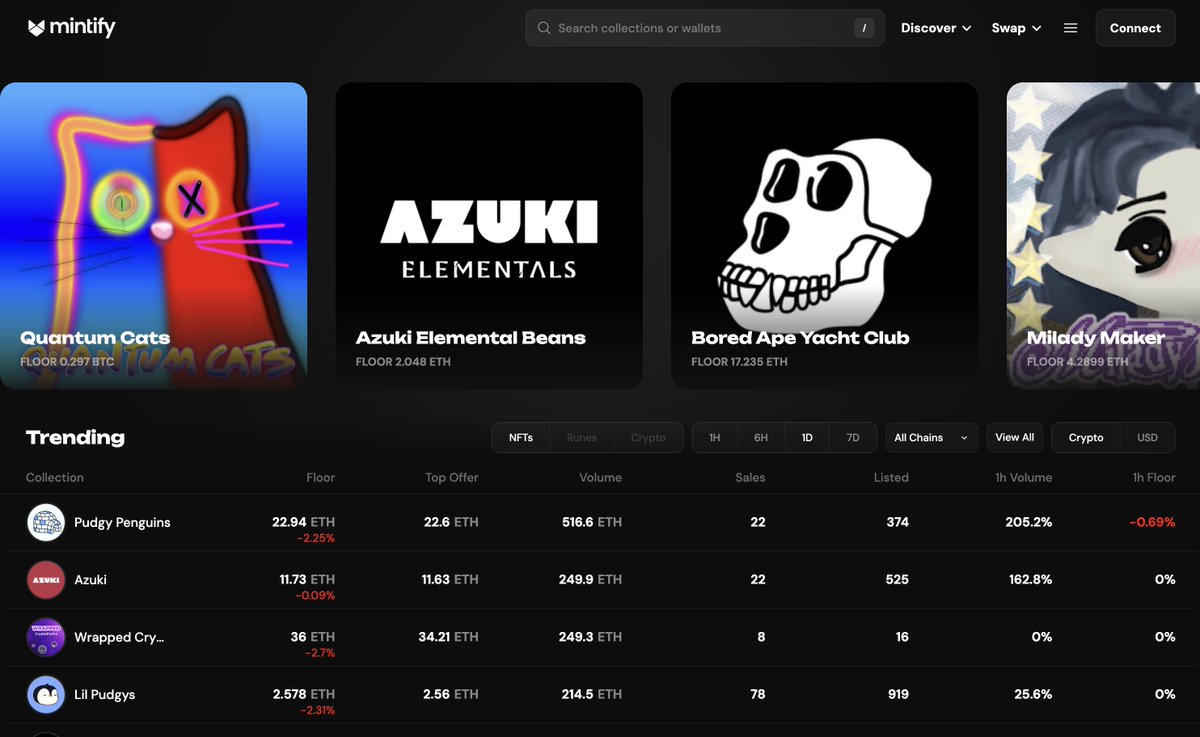
Task: Click the Azuki collection avatar
Action: click(x=46, y=580)
